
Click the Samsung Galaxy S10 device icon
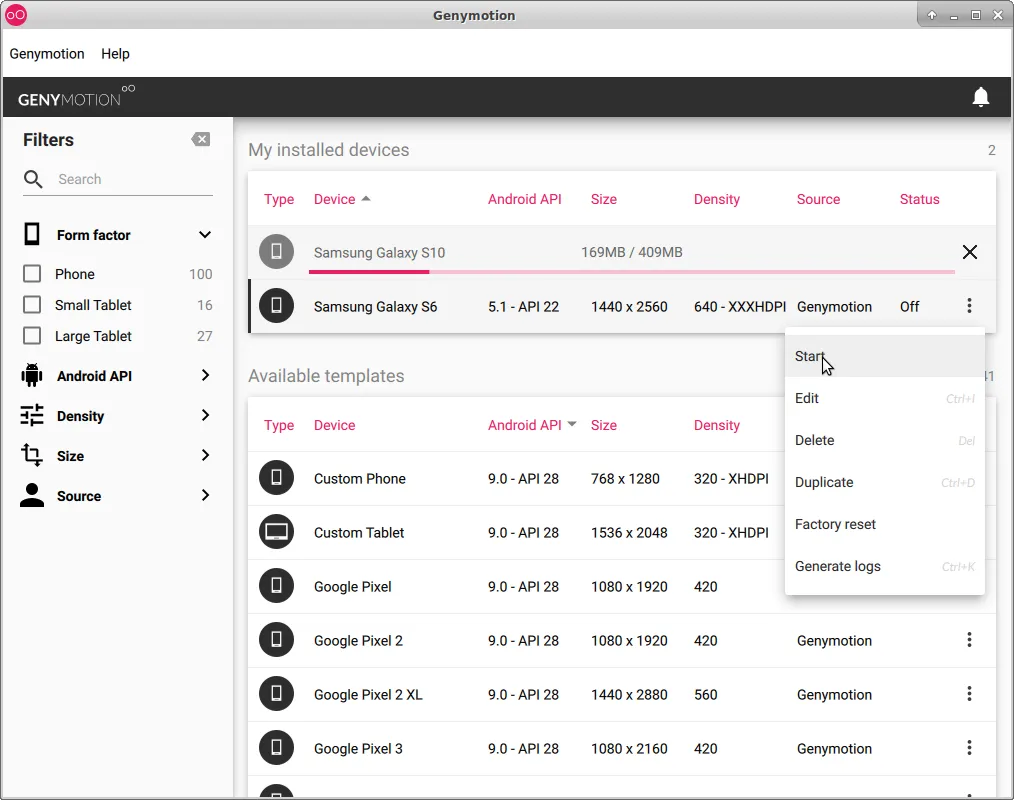[276, 252]
